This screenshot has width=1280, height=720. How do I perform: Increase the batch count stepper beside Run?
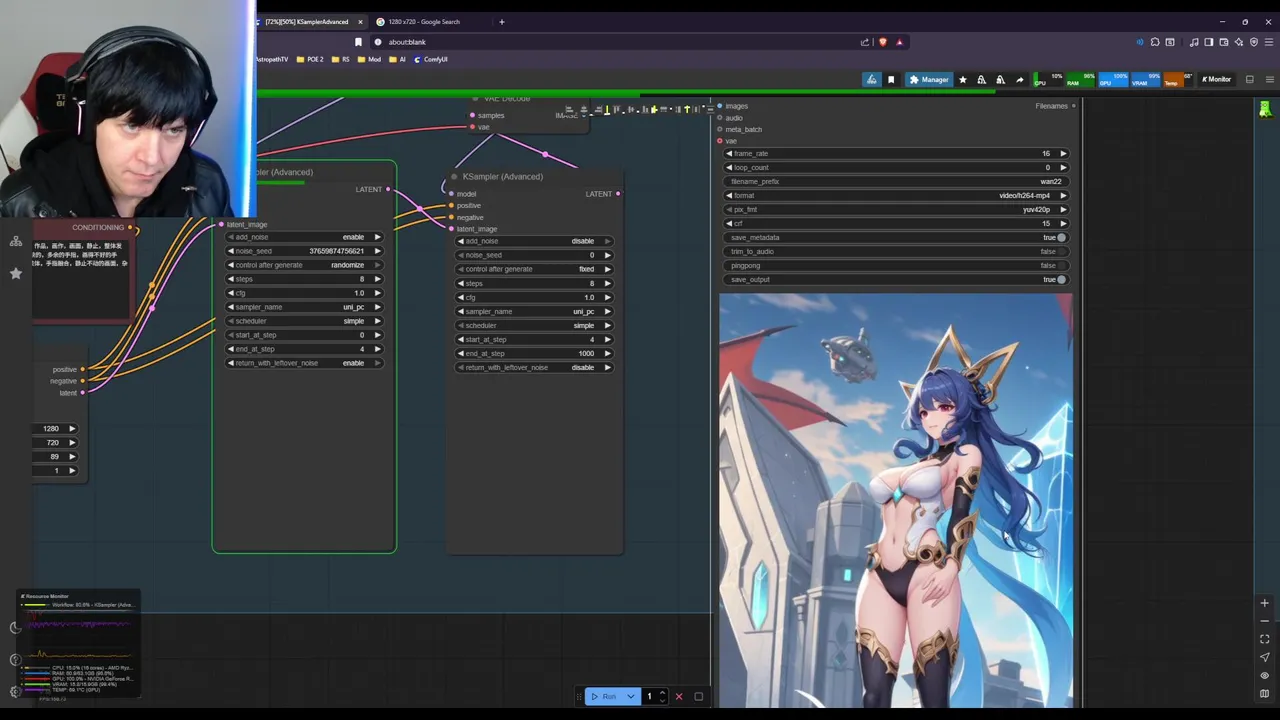tap(662, 693)
